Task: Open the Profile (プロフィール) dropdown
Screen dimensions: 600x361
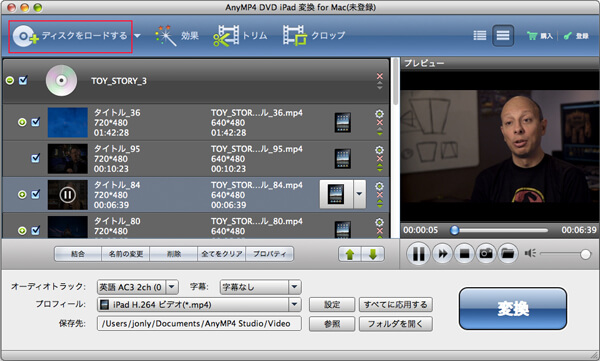Action: click(x=199, y=305)
